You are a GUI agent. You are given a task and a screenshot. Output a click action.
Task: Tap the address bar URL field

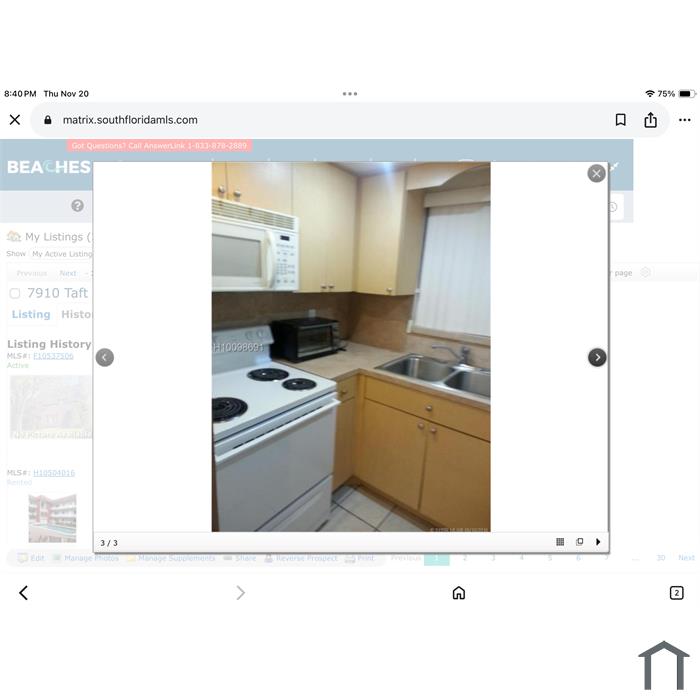click(x=300, y=120)
